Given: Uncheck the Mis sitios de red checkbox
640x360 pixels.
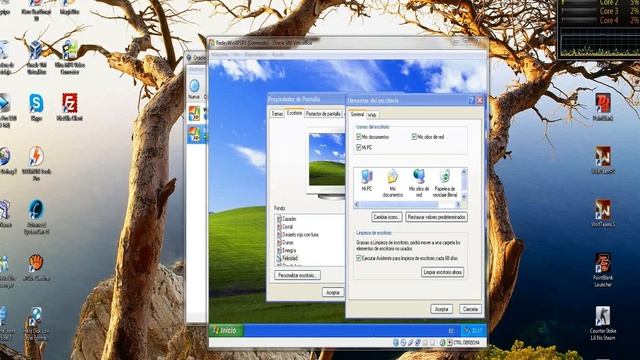Looking at the screenshot, I should (x=414, y=137).
